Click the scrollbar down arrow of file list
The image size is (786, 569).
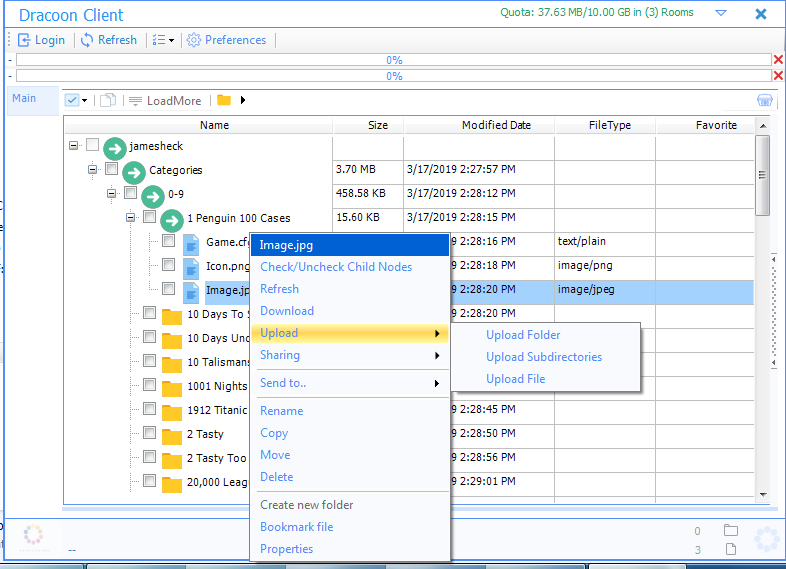click(763, 495)
